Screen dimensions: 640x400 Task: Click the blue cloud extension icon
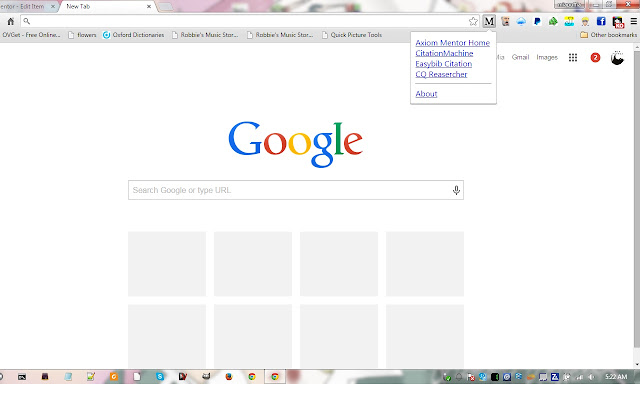click(x=521, y=22)
